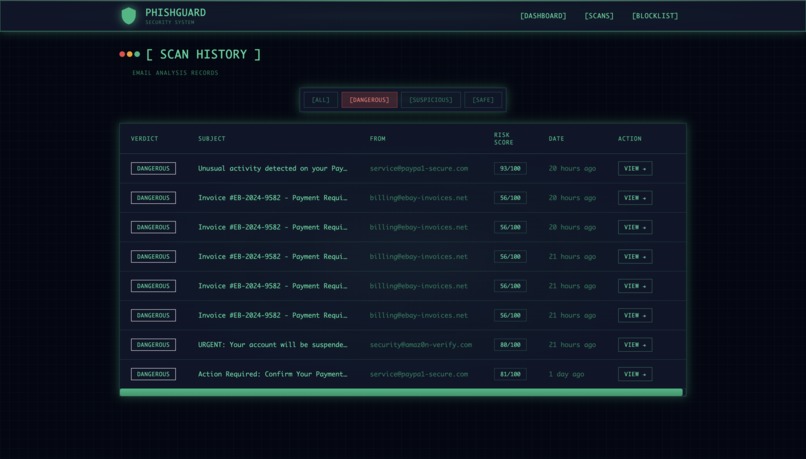Screen dimensions: 806x459
Task: Click the horizontal green table scrollbar
Action: pyautogui.click(x=401, y=392)
